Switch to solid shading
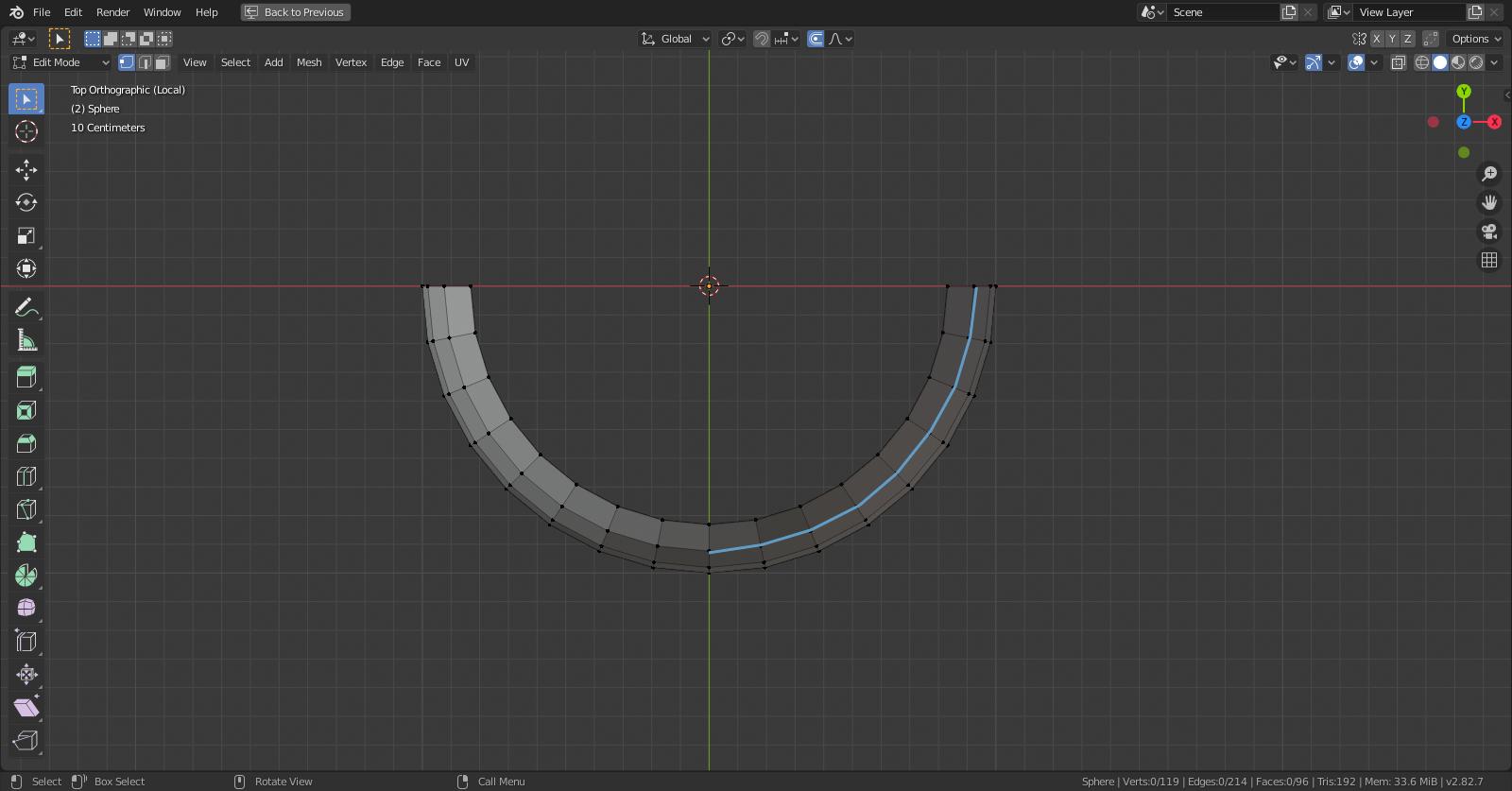This screenshot has width=1512, height=791. pyautogui.click(x=1440, y=62)
